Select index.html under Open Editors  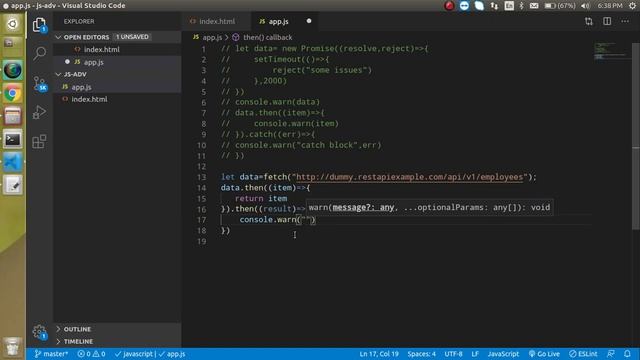click(102, 49)
